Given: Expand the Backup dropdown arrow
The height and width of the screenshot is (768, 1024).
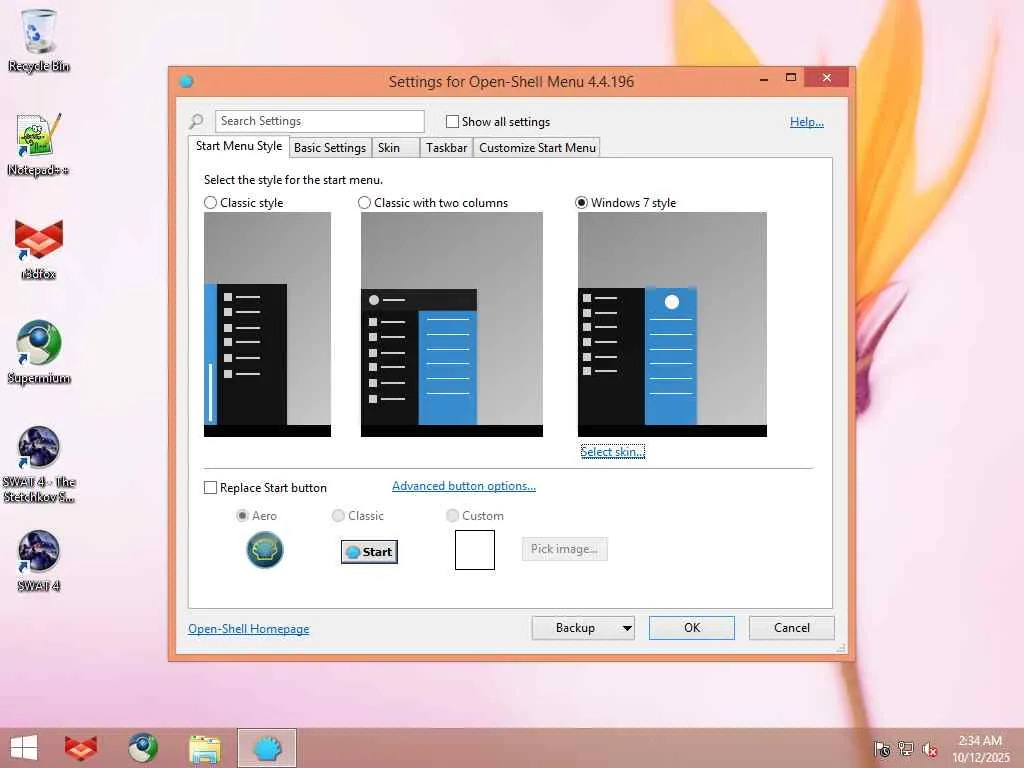Looking at the screenshot, I should (x=626, y=628).
